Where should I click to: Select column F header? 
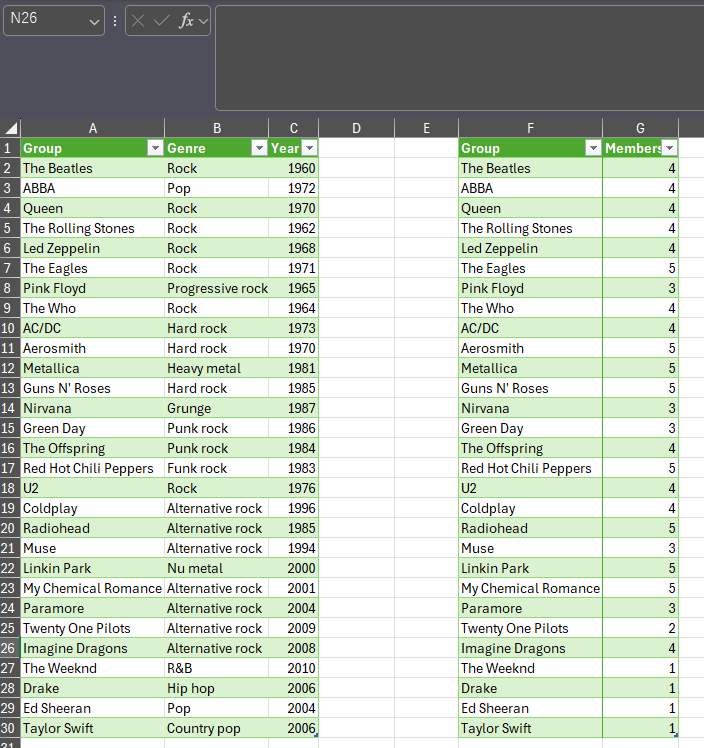click(530, 128)
